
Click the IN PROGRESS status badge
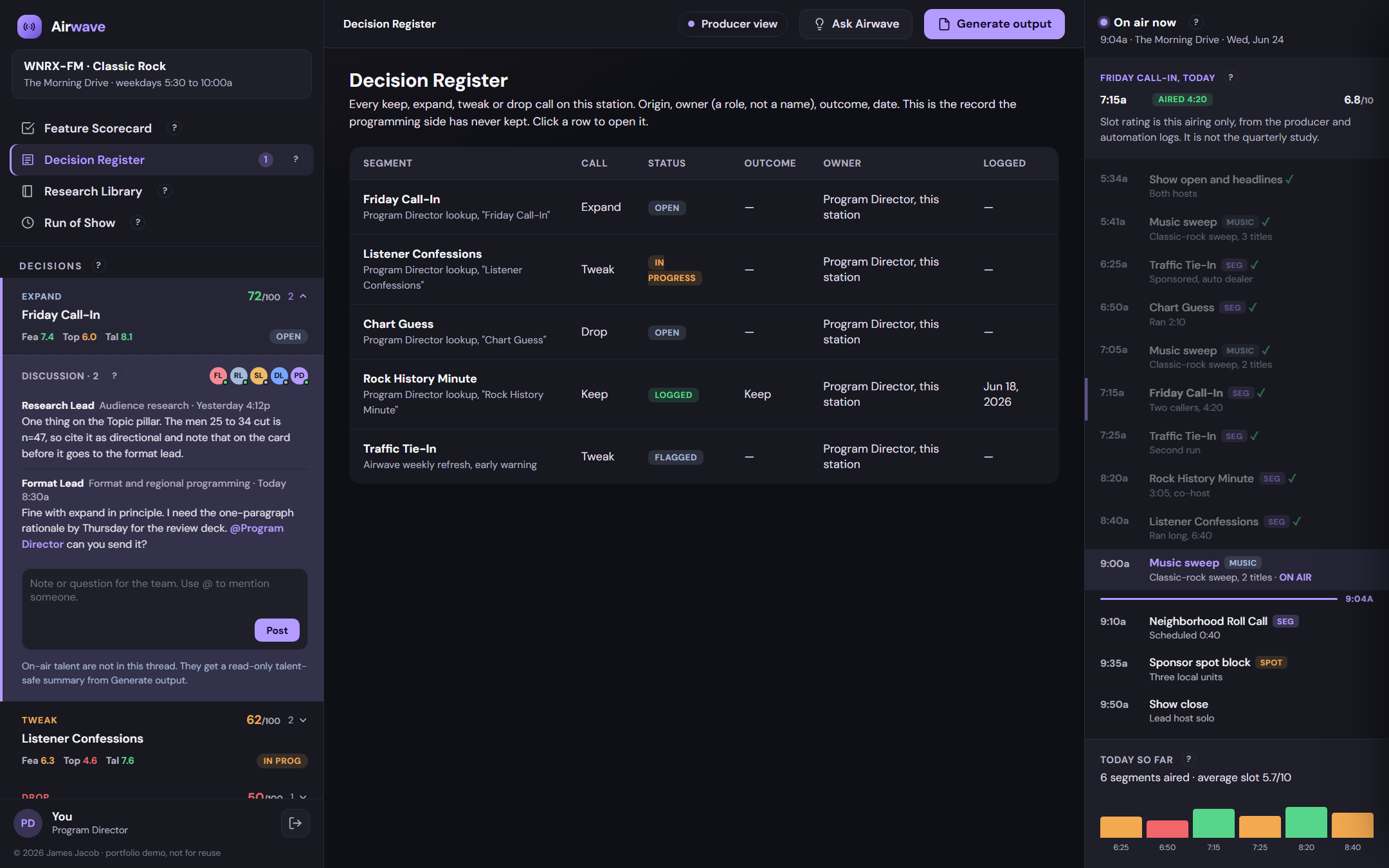coord(674,270)
